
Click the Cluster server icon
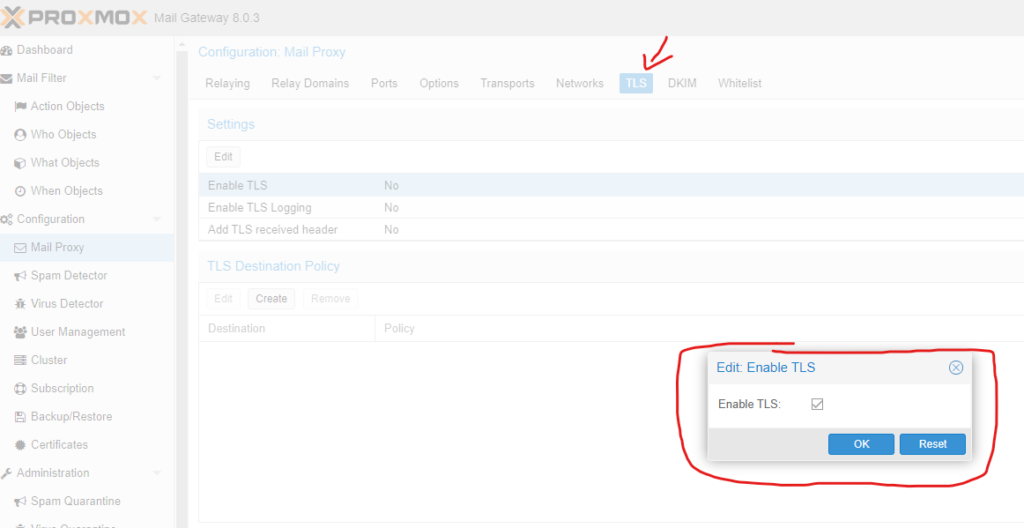(x=20, y=360)
